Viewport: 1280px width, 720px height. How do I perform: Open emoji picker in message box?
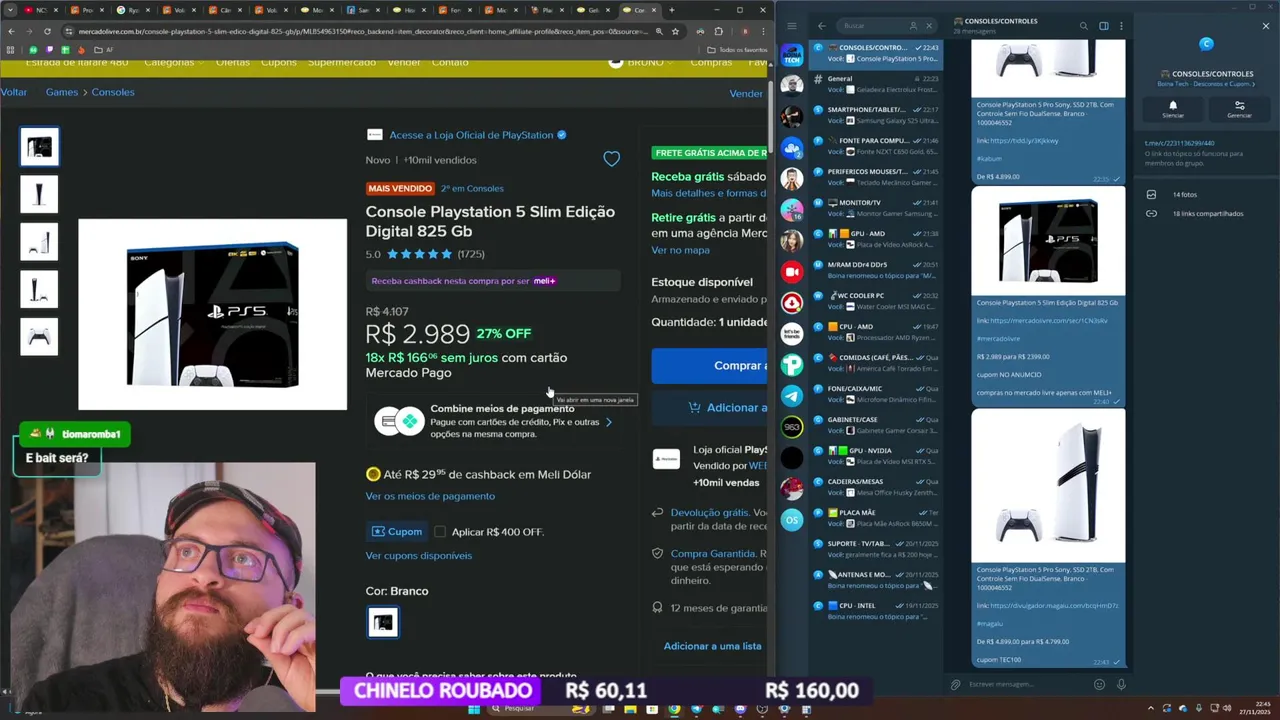[1100, 685]
